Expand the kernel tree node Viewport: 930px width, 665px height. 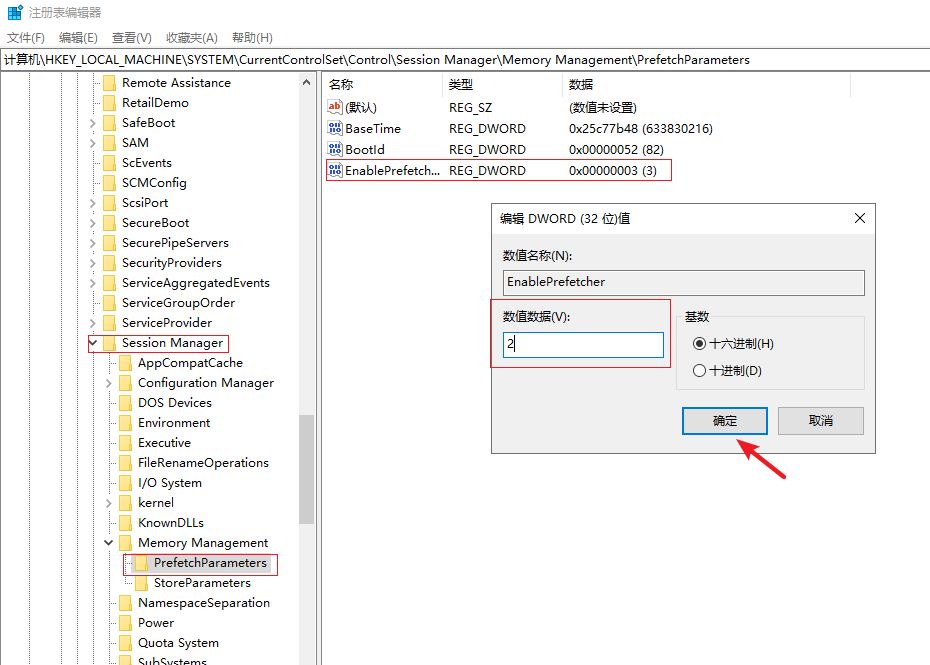click(109, 503)
